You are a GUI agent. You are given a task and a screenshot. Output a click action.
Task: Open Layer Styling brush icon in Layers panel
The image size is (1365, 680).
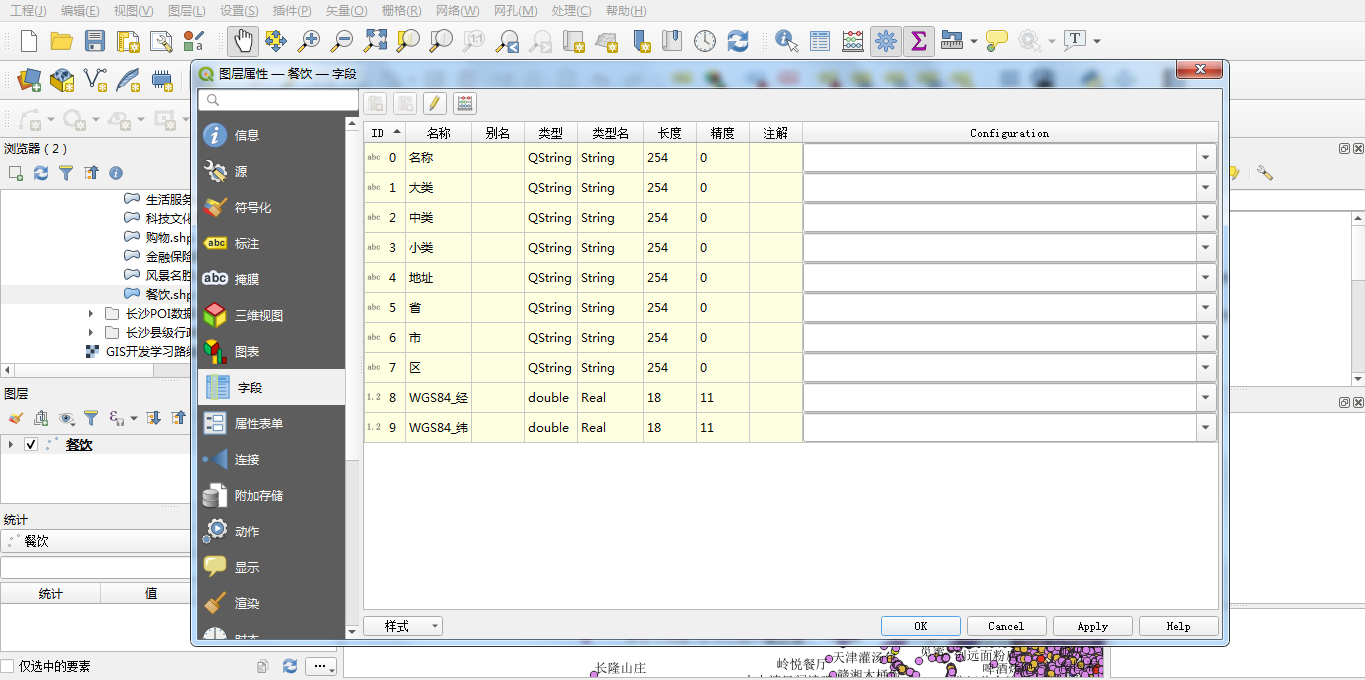(15, 418)
